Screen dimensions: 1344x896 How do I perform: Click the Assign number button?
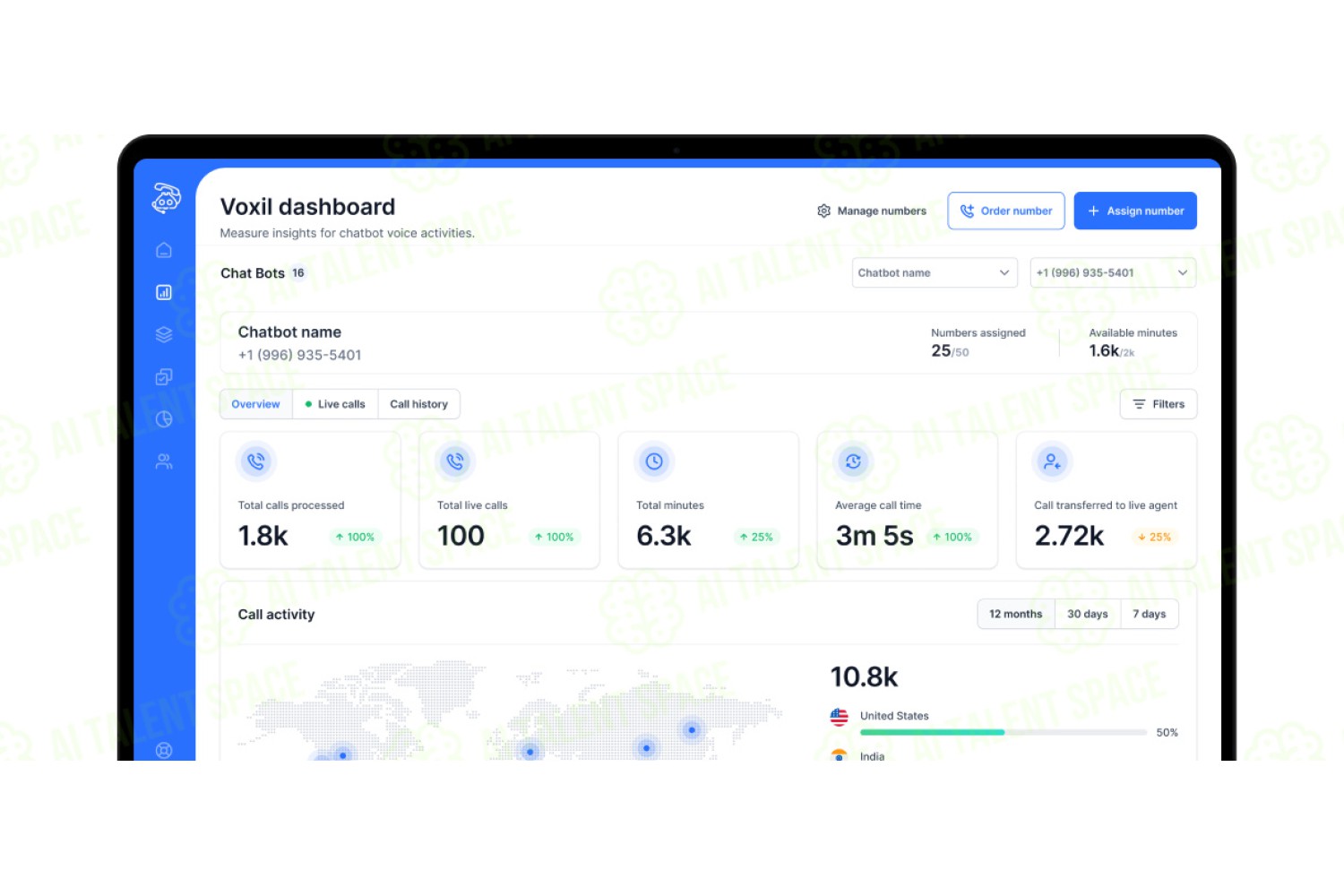(x=1135, y=211)
